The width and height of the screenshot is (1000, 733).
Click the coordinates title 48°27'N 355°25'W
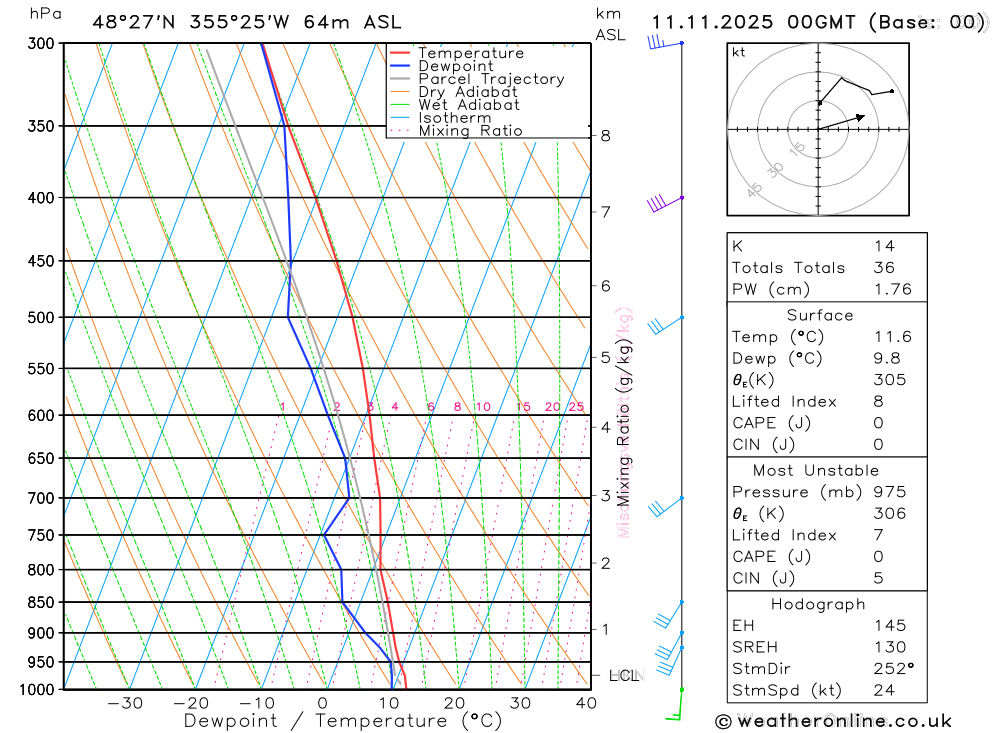[x=191, y=22]
